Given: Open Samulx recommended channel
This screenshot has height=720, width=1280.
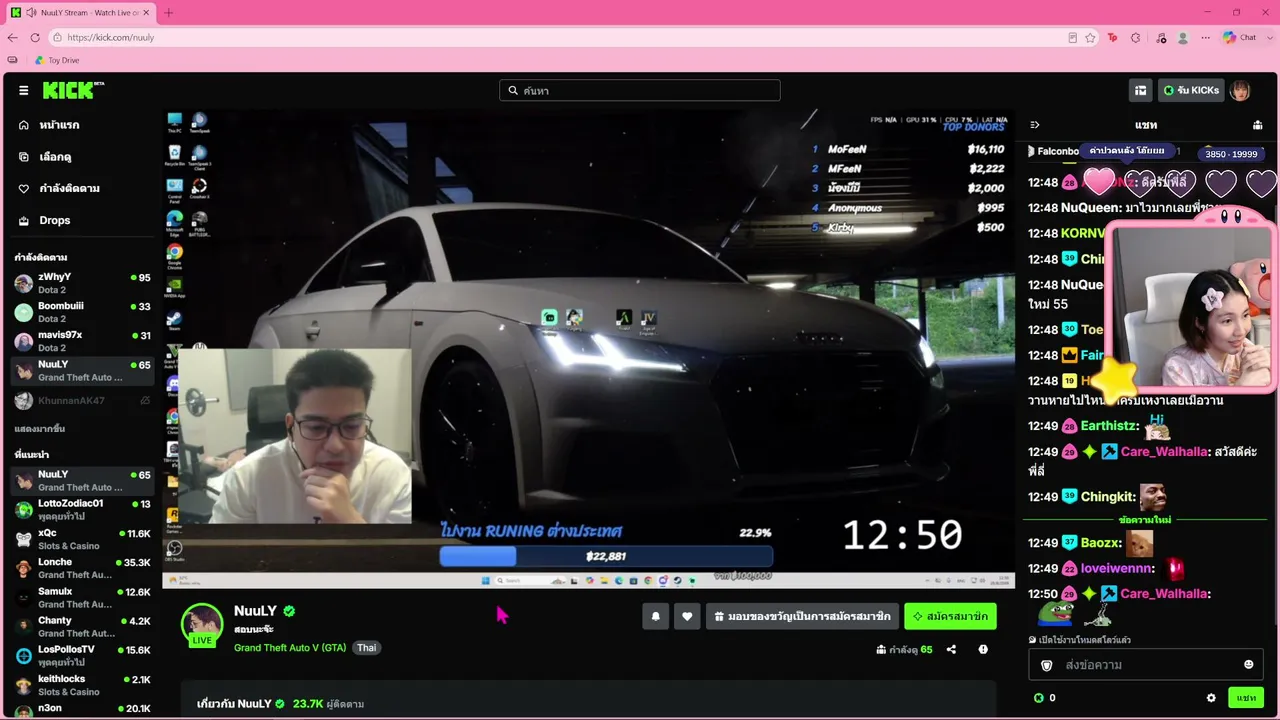Looking at the screenshot, I should click(x=82, y=597).
